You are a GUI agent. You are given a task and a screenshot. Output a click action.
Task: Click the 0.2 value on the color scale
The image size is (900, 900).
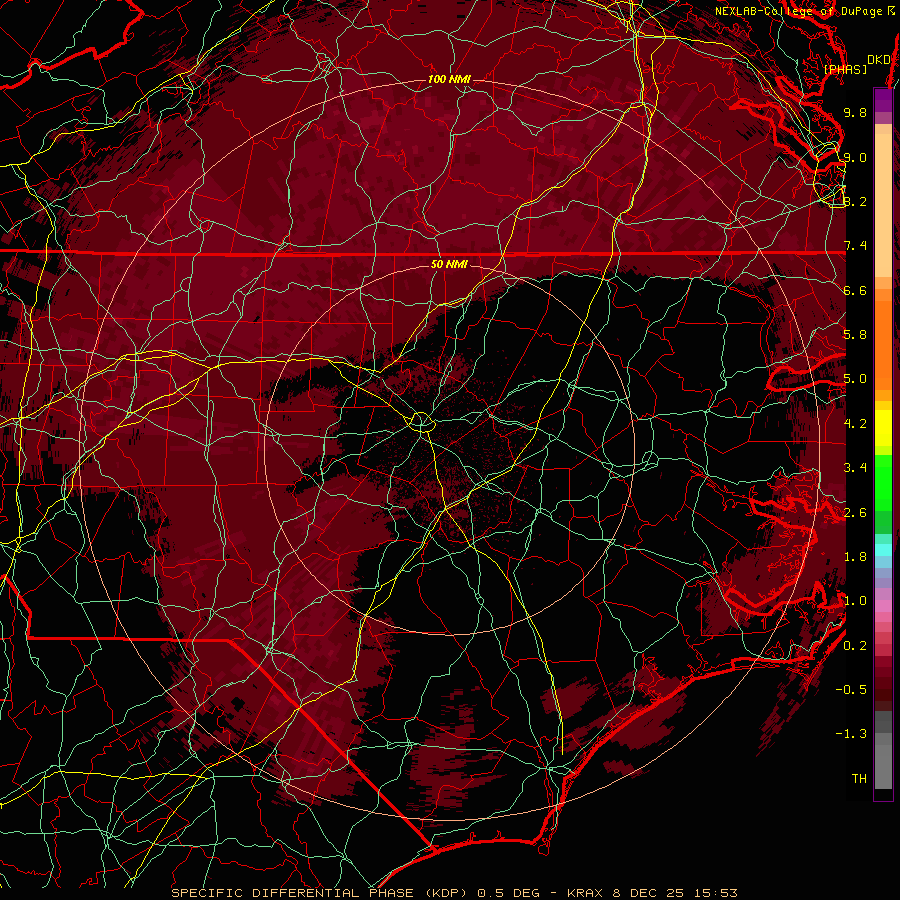click(x=855, y=646)
